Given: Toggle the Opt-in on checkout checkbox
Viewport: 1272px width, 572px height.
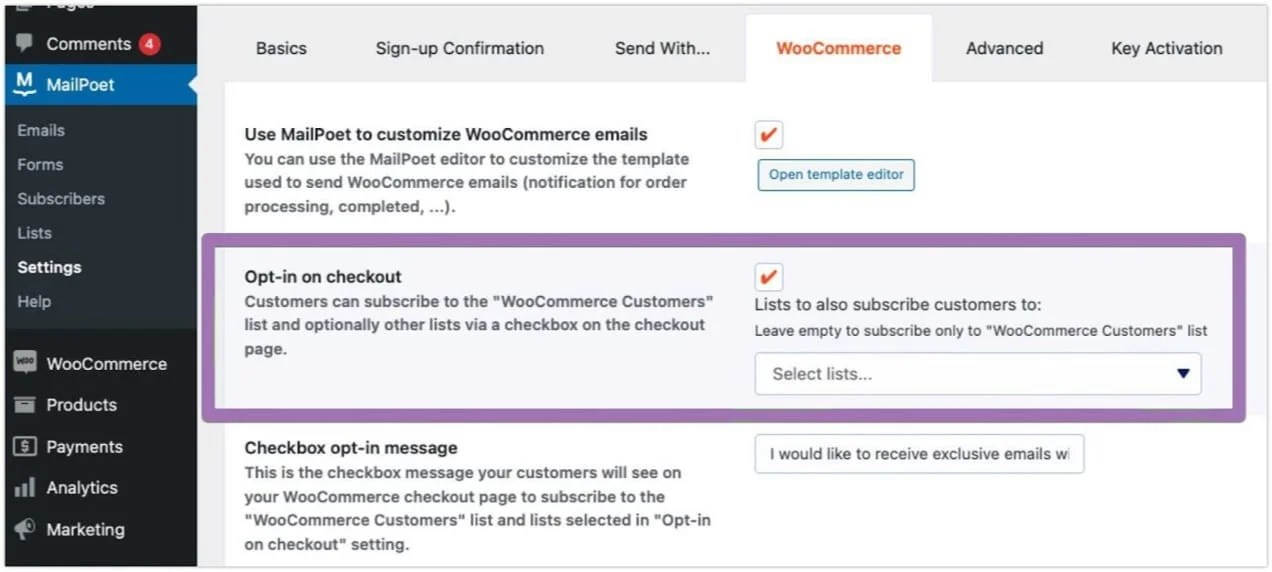Looking at the screenshot, I should (769, 277).
